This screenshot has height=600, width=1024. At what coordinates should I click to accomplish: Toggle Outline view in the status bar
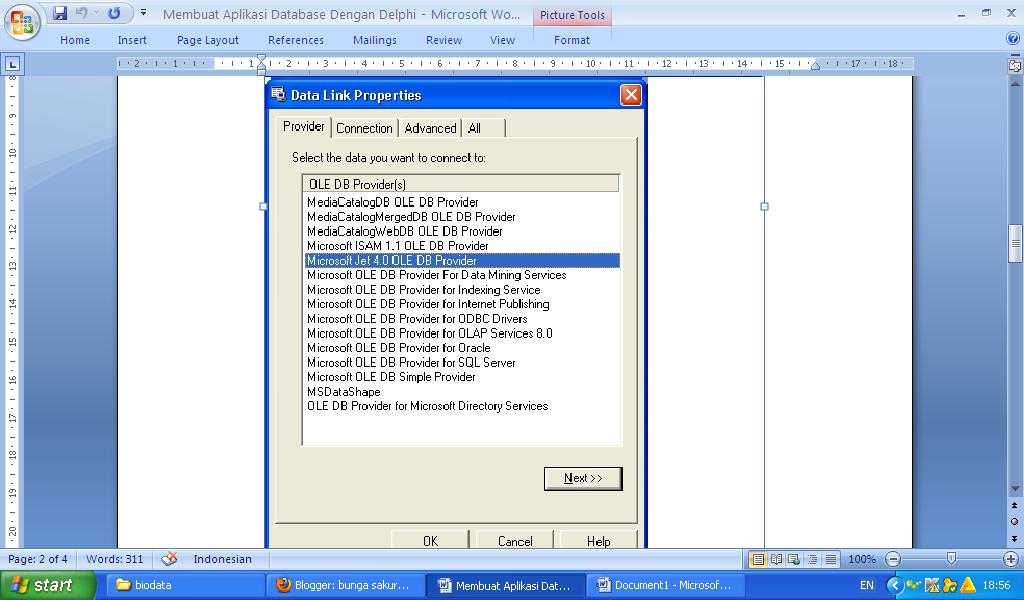pyautogui.click(x=811, y=557)
